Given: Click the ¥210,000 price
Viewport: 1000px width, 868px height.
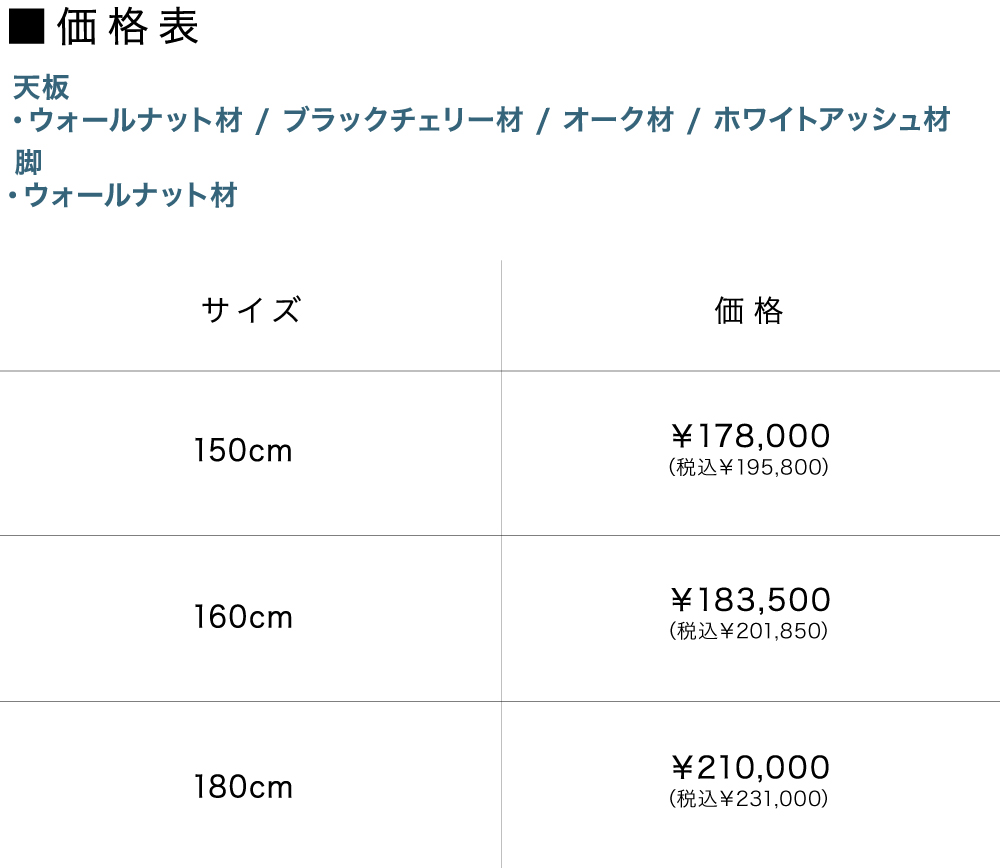Looking at the screenshot, I should click(x=749, y=768).
